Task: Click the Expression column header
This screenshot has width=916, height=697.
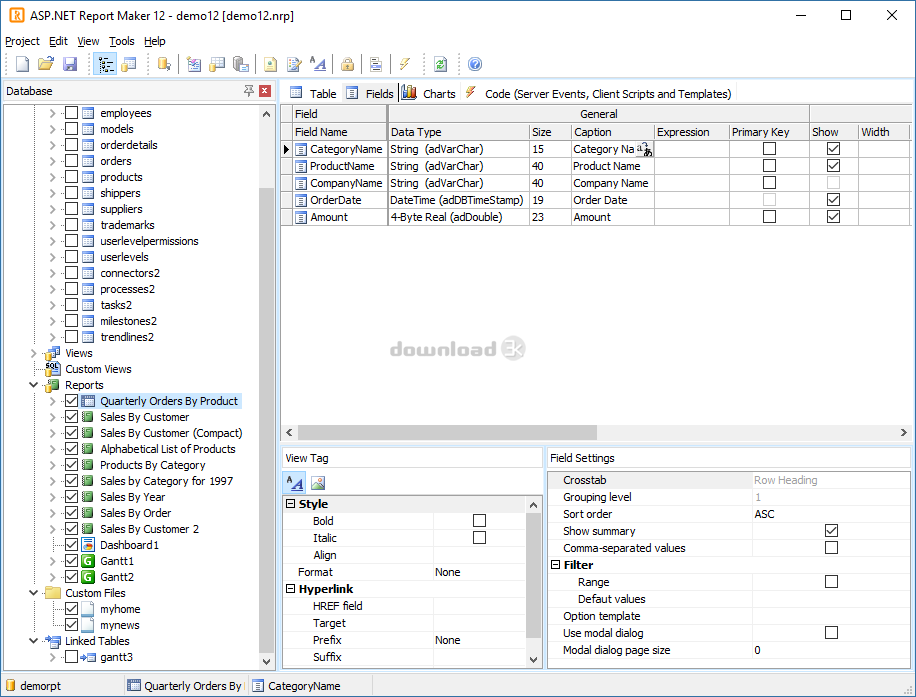Action: tap(692, 132)
